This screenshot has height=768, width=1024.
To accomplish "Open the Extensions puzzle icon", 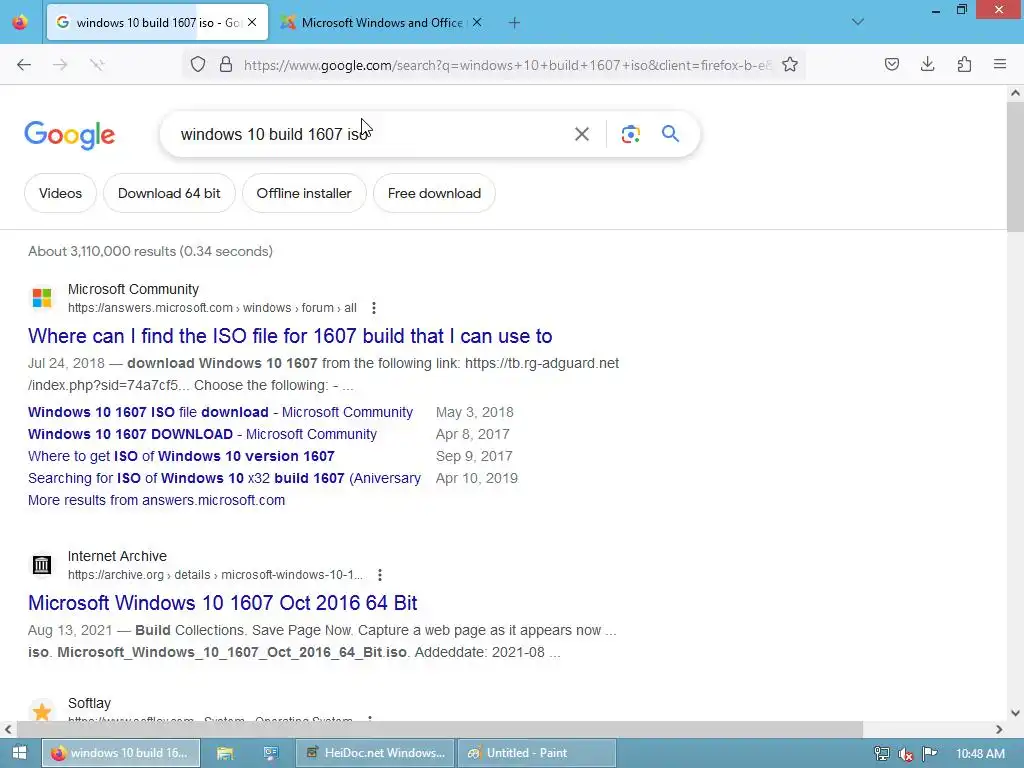I will [x=964, y=64].
